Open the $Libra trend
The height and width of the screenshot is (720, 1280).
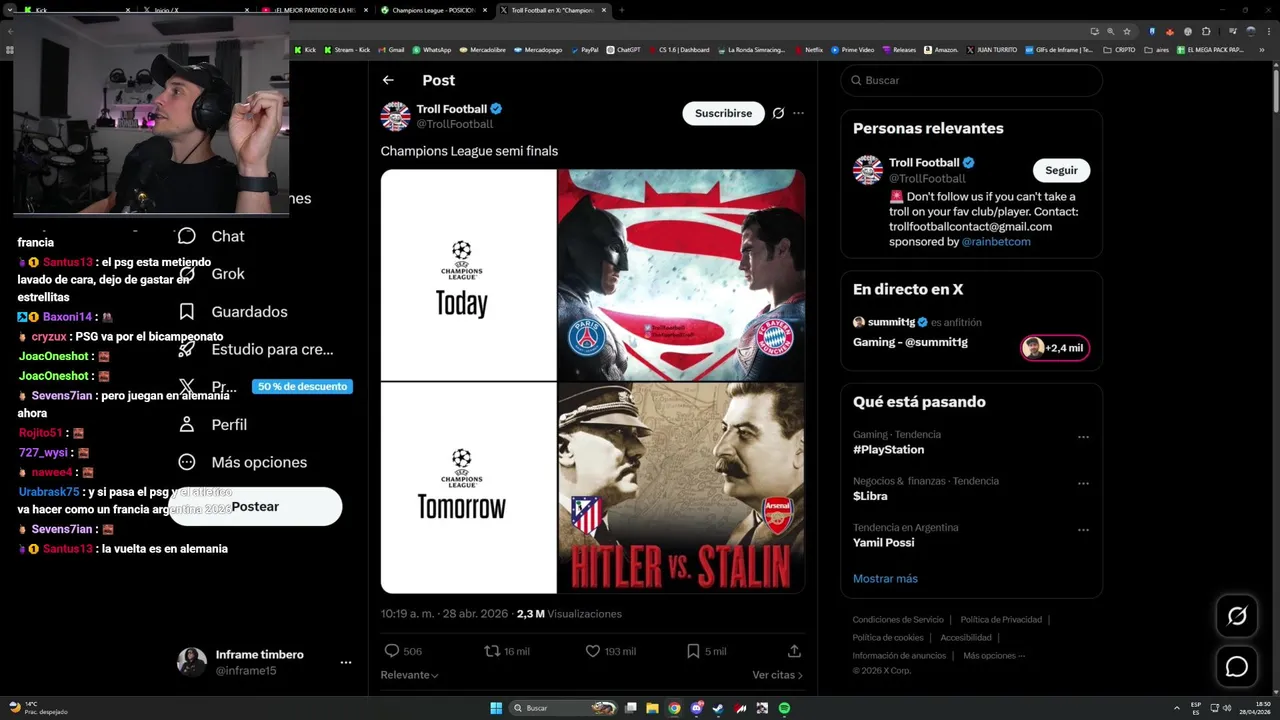pyautogui.click(x=870, y=496)
